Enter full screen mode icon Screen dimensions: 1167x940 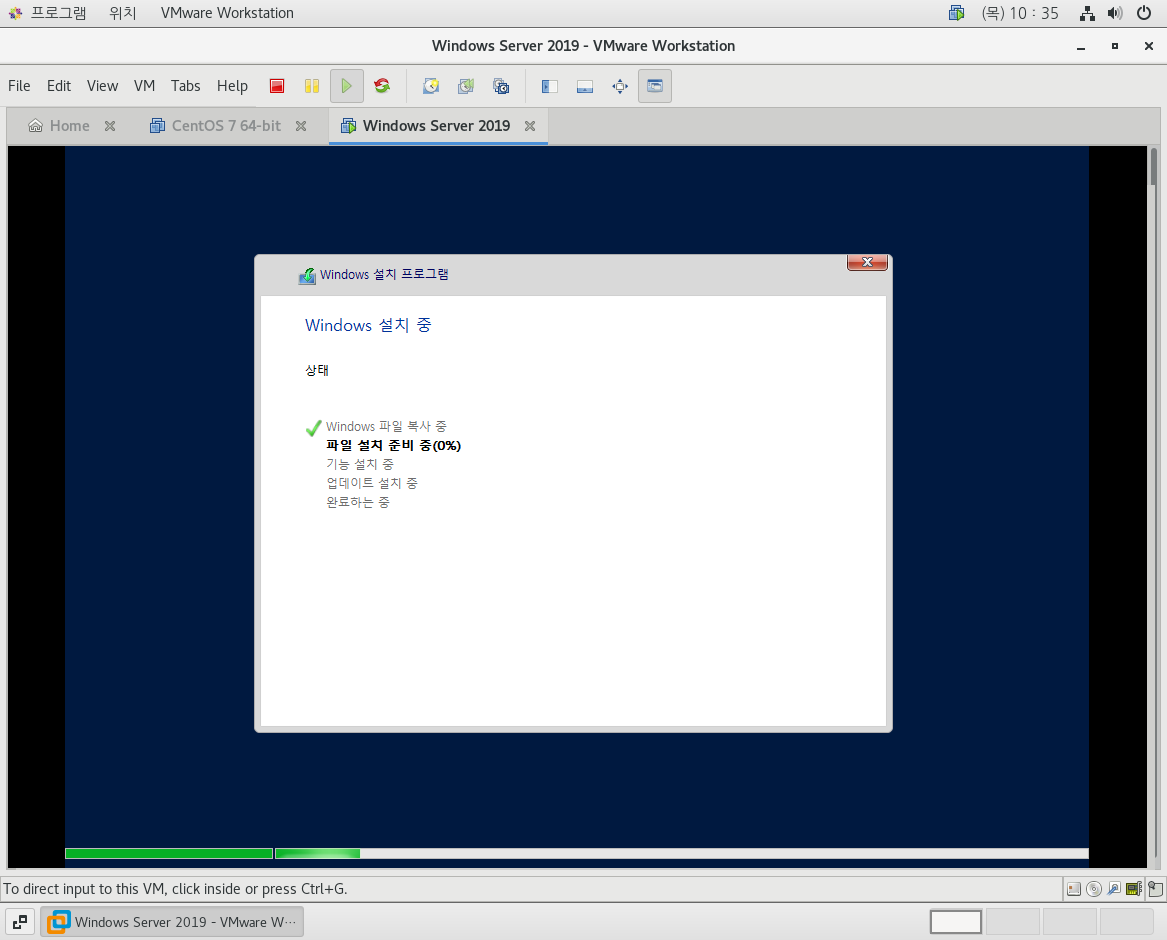(x=620, y=86)
